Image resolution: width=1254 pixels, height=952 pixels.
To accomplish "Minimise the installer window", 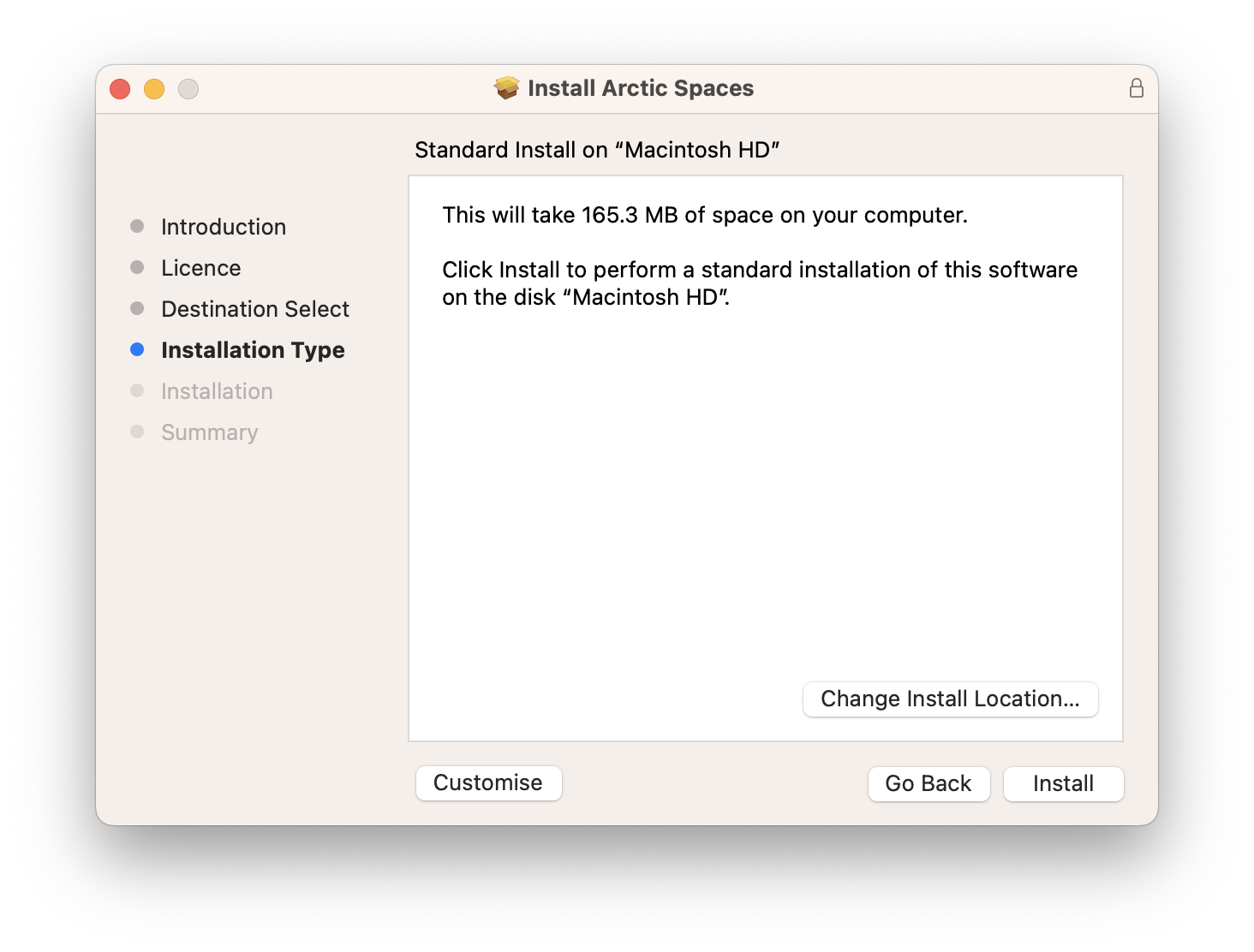I will 154,89.
